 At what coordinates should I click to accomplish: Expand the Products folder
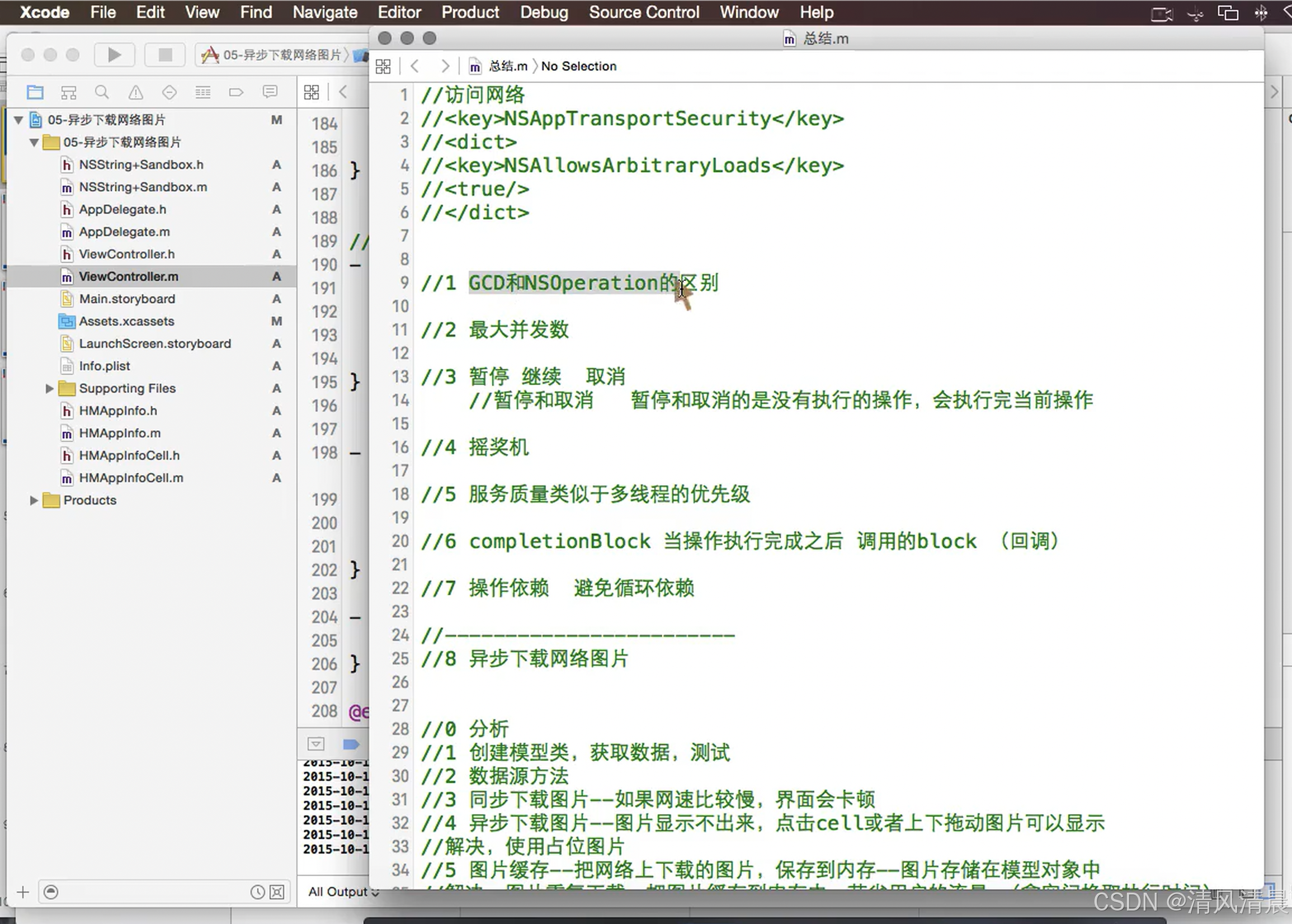coord(34,500)
